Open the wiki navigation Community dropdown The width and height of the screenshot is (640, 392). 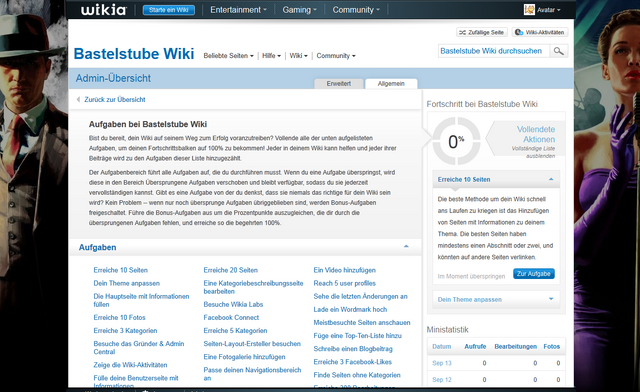tap(336, 56)
